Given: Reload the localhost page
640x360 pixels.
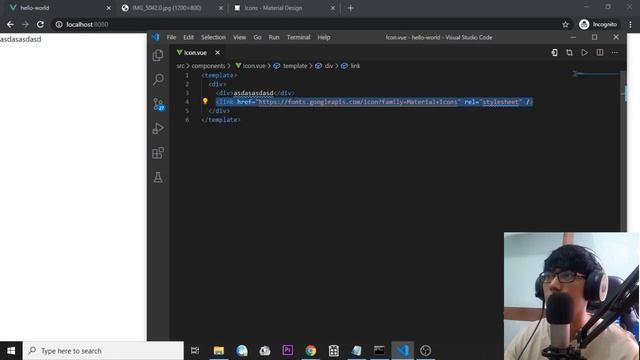Looking at the screenshot, I should point(40,24).
